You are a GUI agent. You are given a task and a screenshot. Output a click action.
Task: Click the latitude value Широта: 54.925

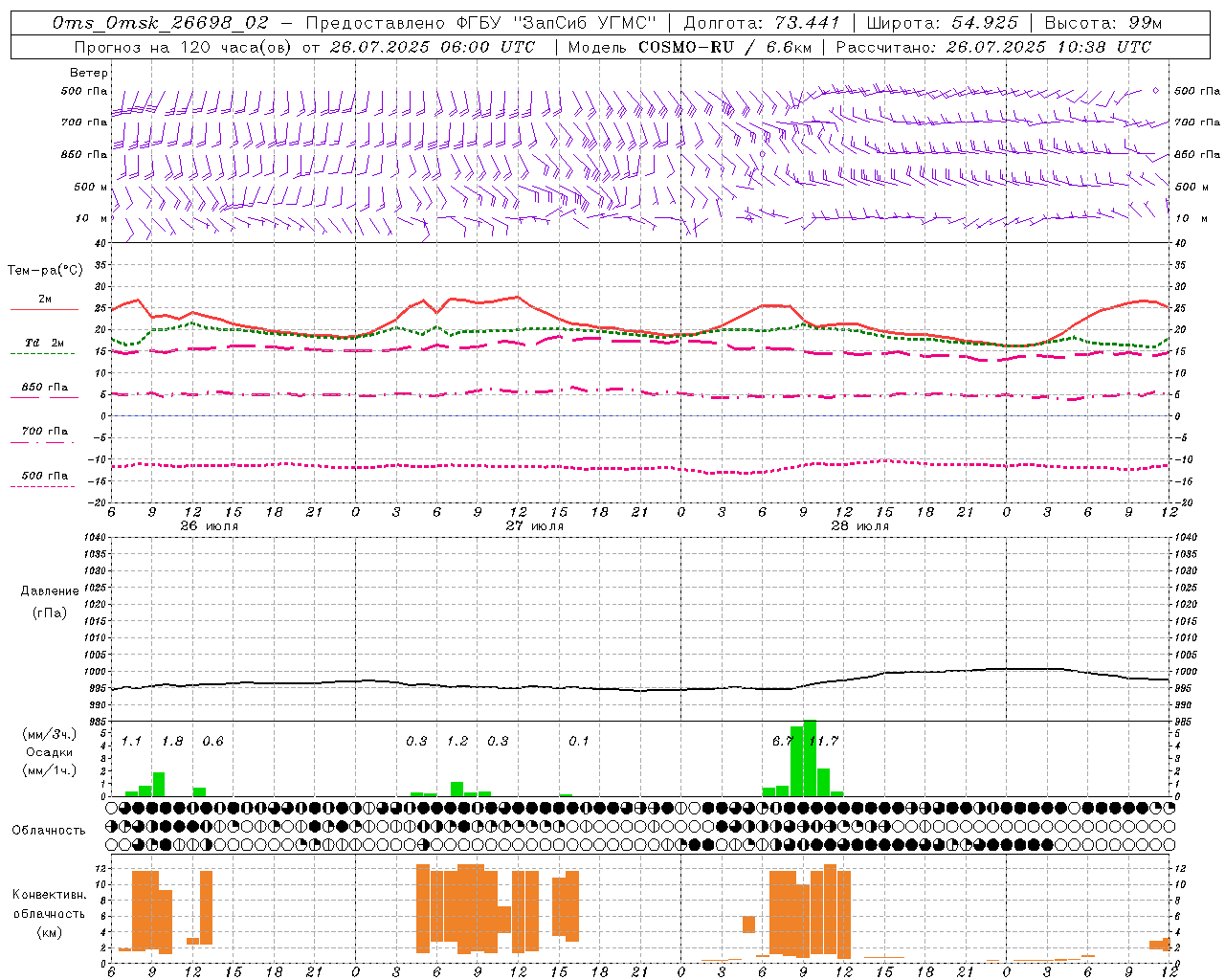[x=942, y=22]
